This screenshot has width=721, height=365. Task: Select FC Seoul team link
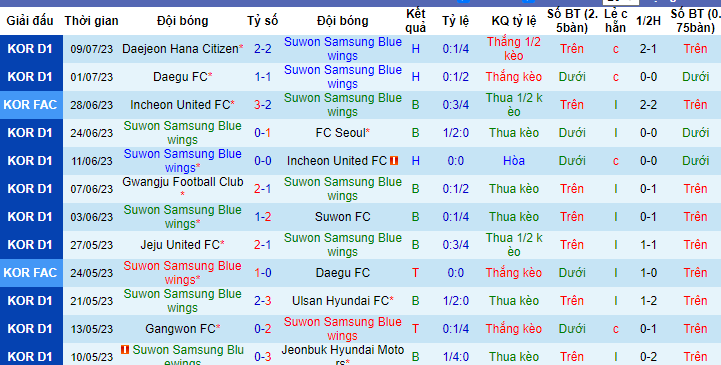[340, 133]
